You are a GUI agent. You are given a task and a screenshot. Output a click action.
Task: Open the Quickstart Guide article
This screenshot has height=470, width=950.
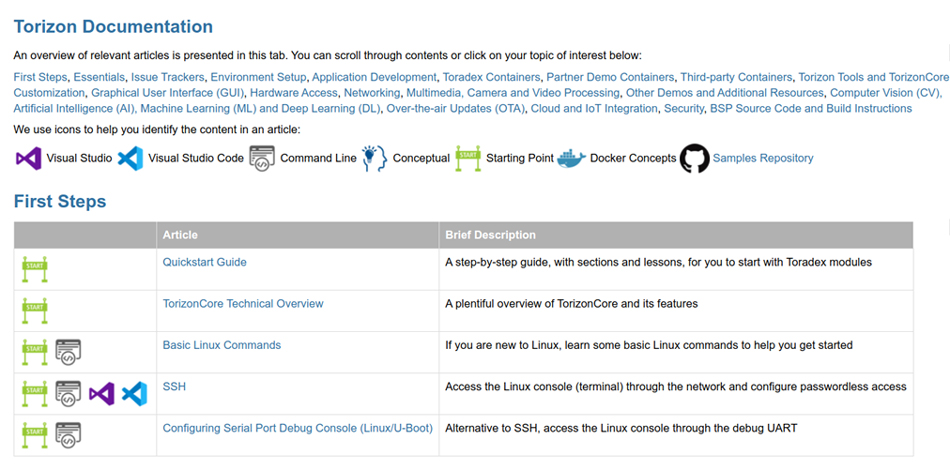point(204,262)
